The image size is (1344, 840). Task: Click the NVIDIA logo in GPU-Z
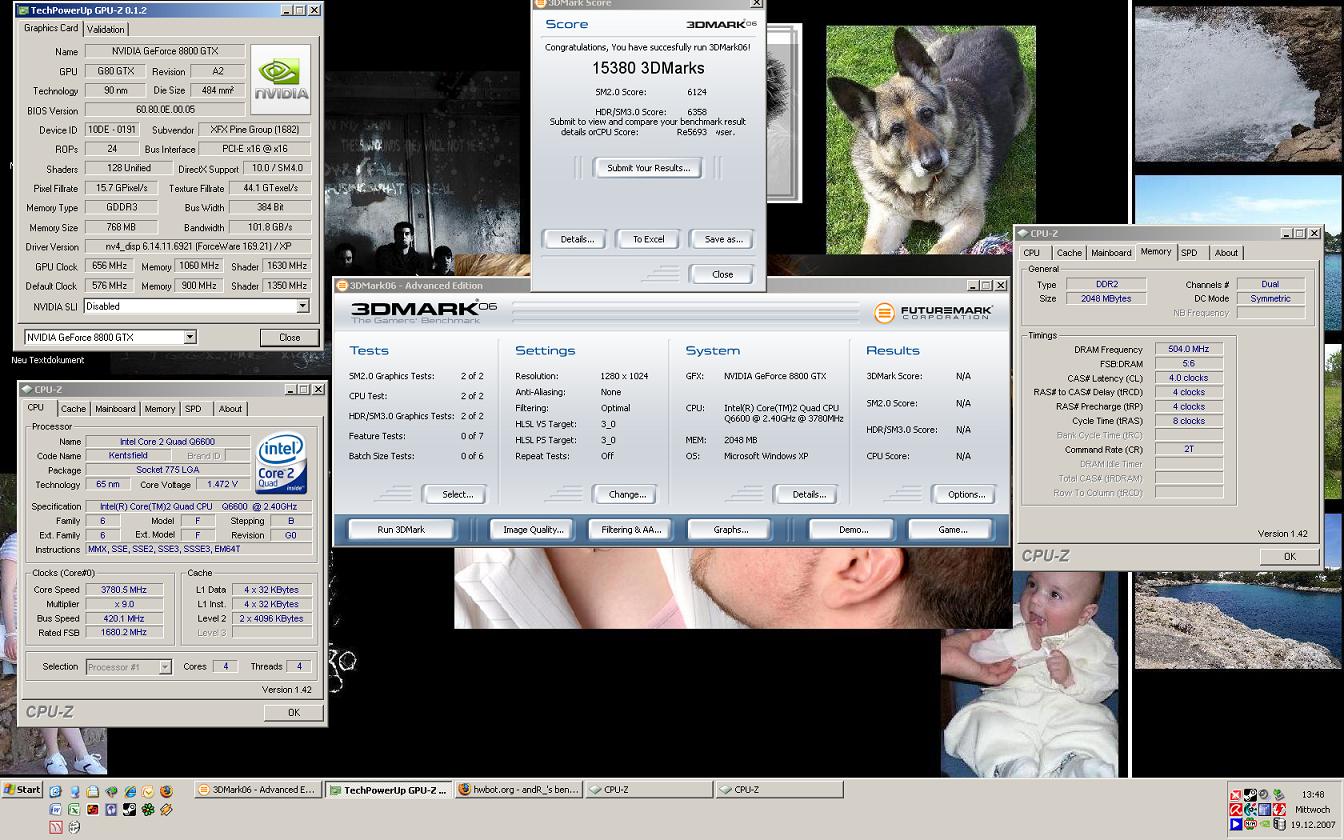click(280, 79)
